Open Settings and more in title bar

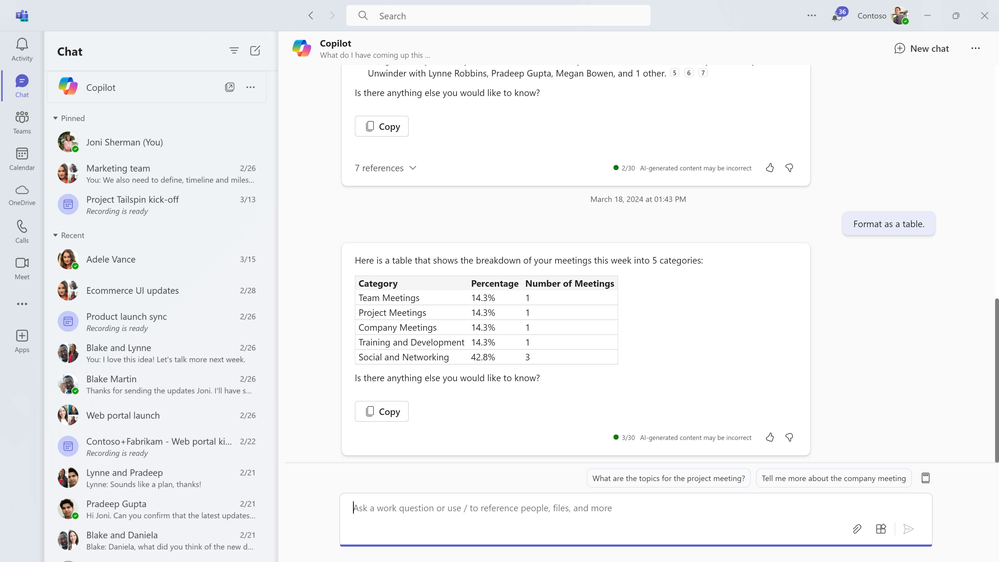(x=811, y=15)
